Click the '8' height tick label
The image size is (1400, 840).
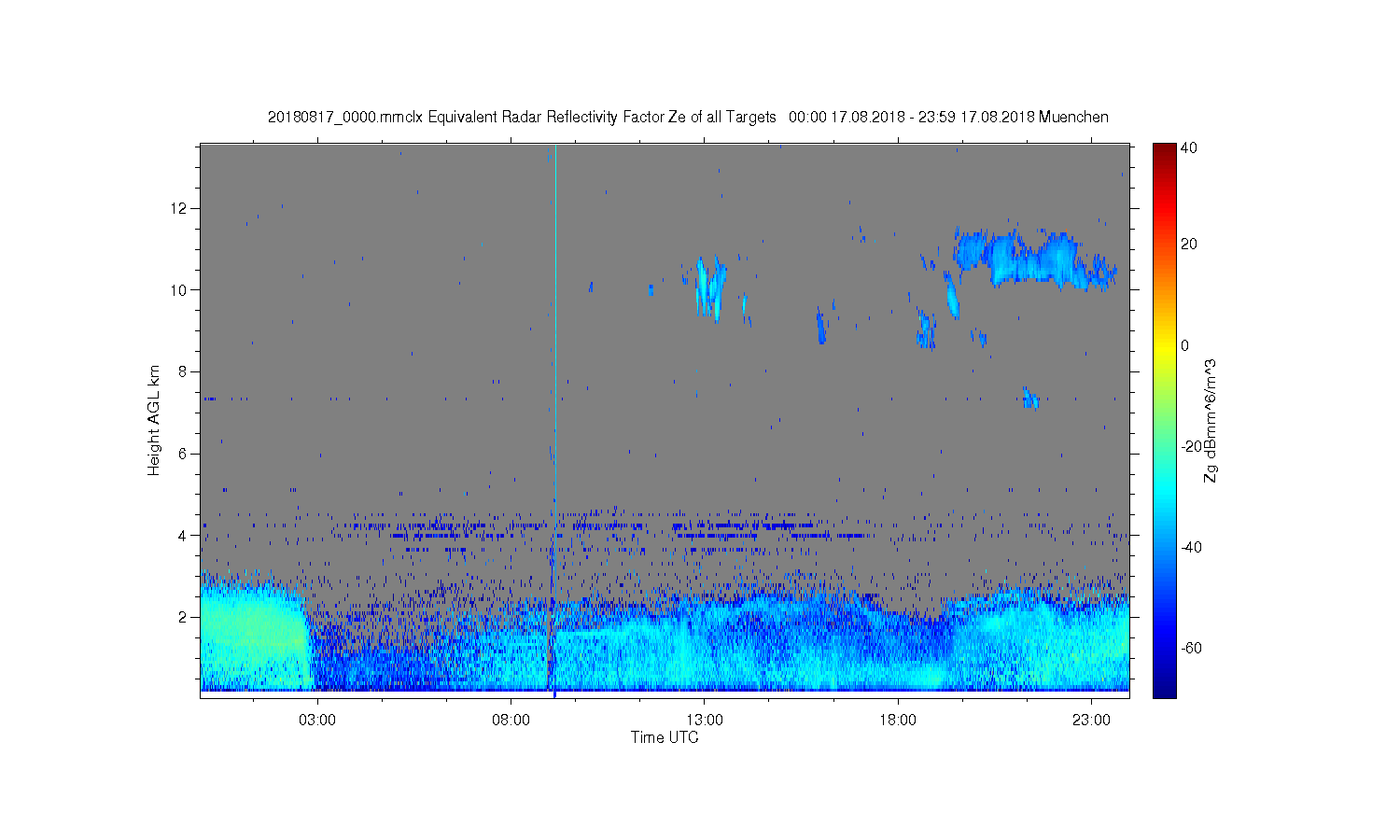[184, 371]
